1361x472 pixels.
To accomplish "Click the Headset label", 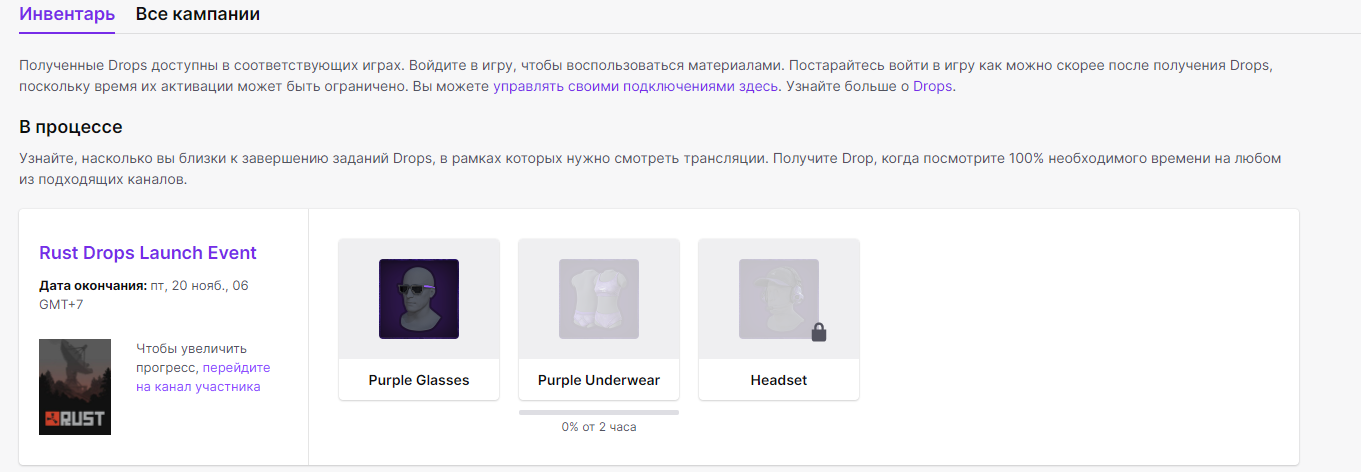I will (779, 380).
